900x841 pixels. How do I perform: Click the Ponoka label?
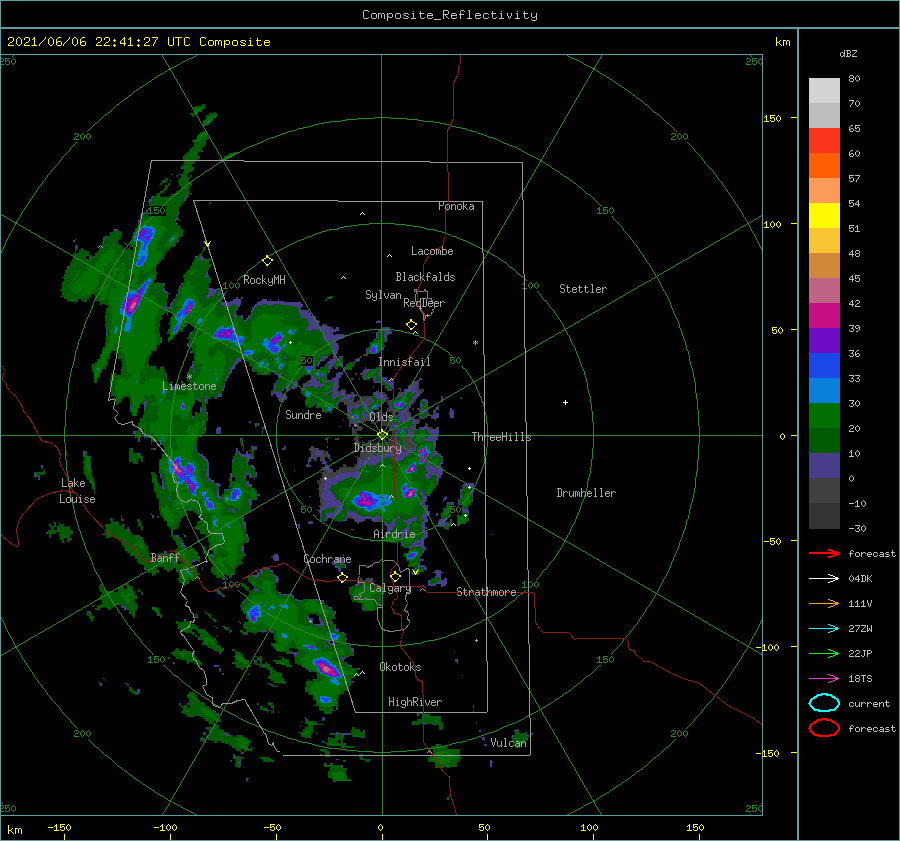456,206
